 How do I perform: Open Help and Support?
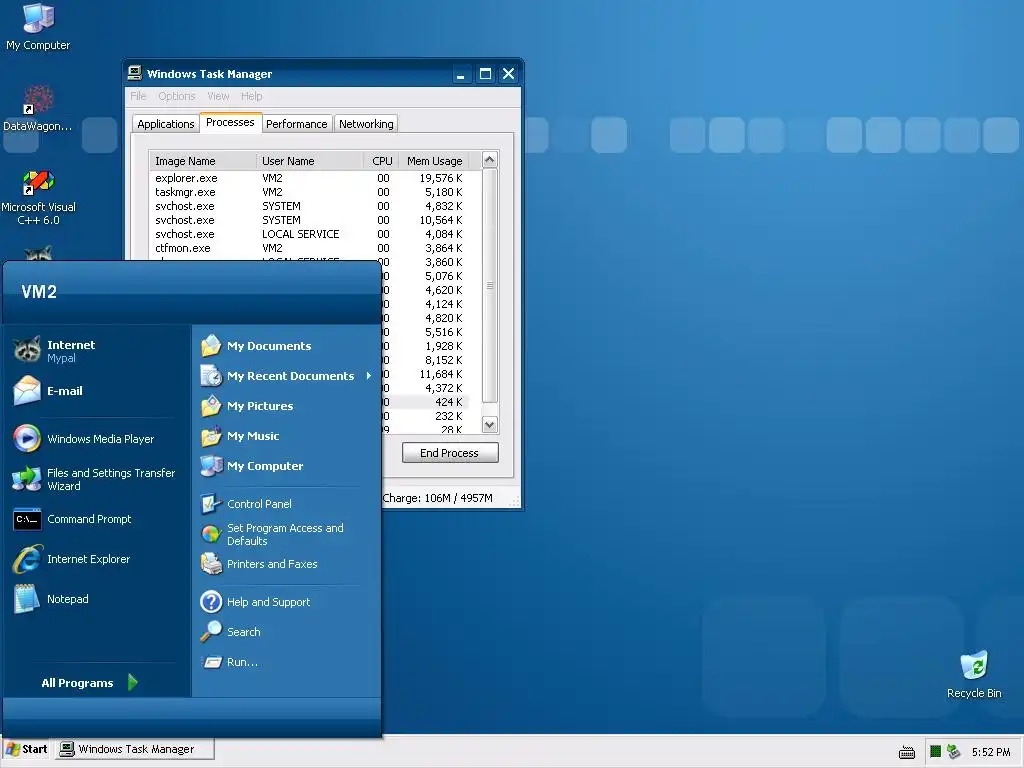point(255,601)
